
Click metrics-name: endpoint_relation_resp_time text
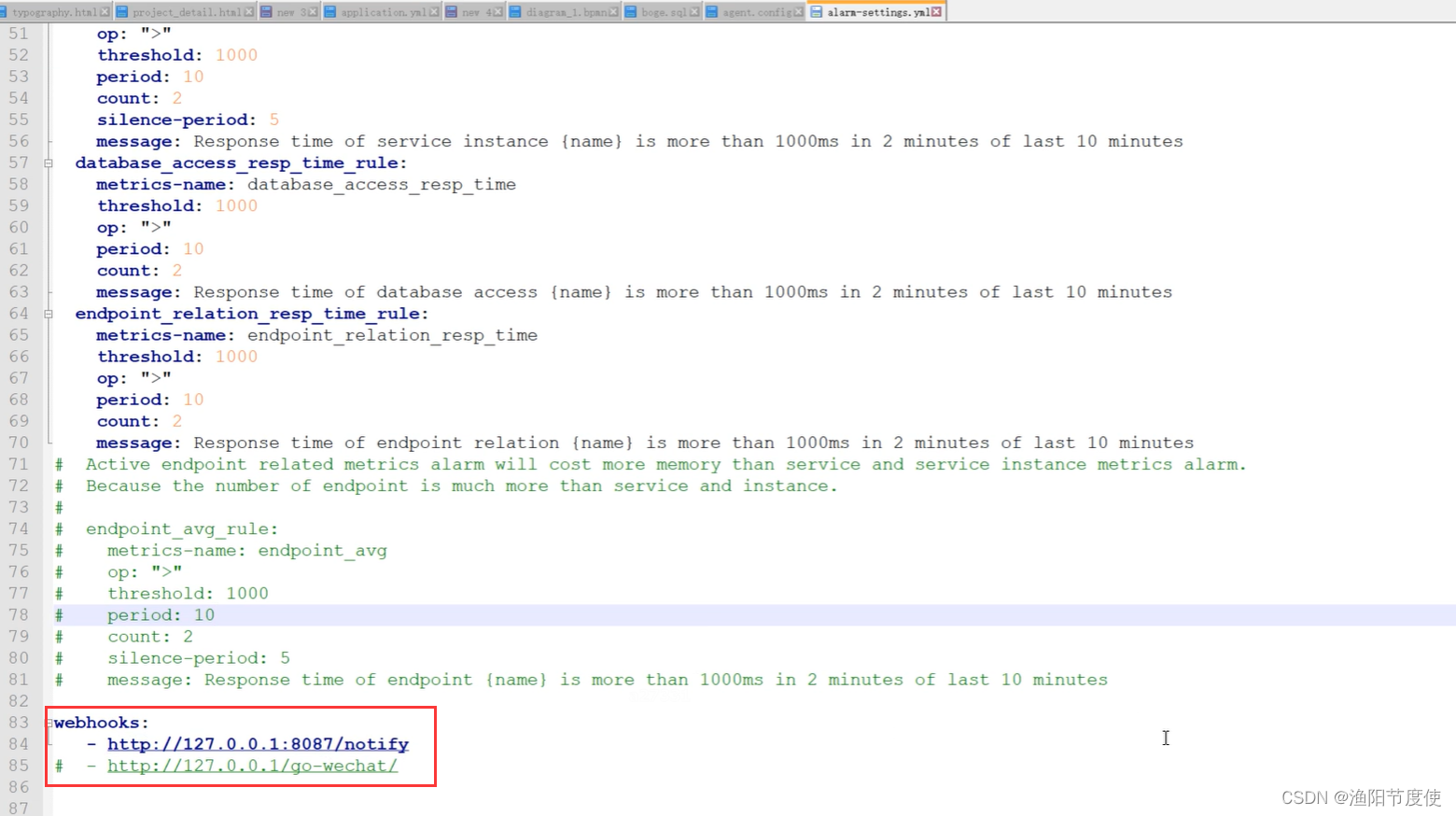[317, 335]
